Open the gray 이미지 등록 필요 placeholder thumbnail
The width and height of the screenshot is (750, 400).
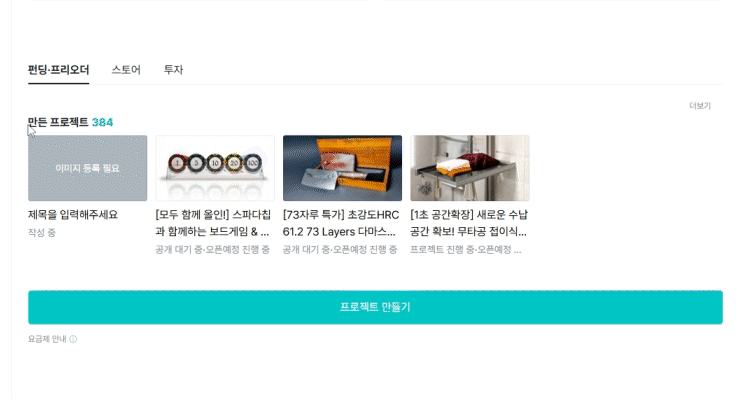[88, 168]
